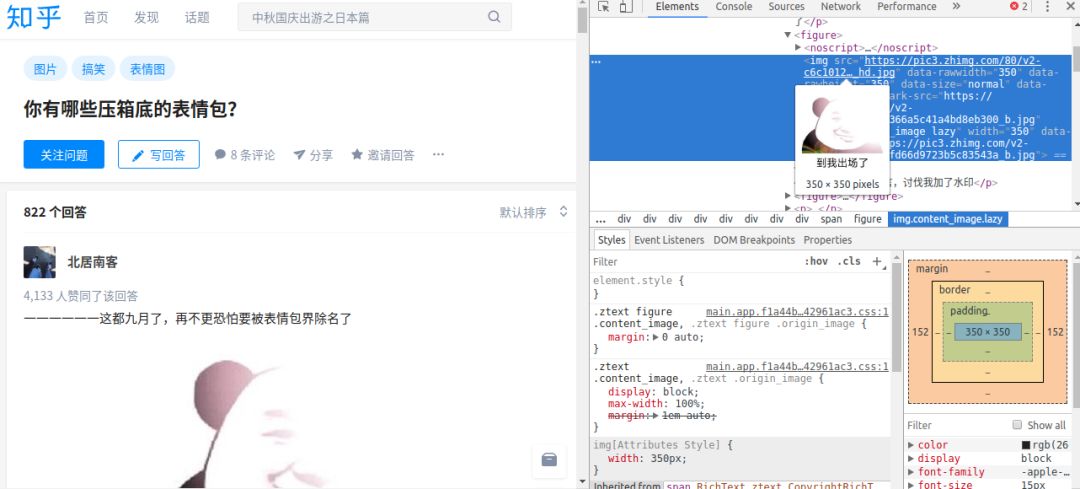Go to 话题 in Zhihu nav
The height and width of the screenshot is (489, 1080).
point(197,17)
